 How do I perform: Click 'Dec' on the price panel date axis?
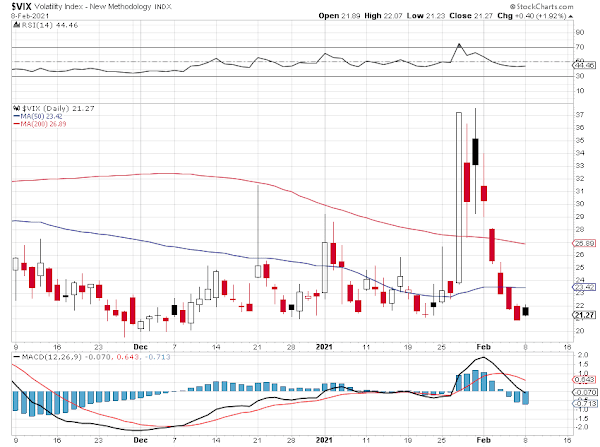pos(140,347)
